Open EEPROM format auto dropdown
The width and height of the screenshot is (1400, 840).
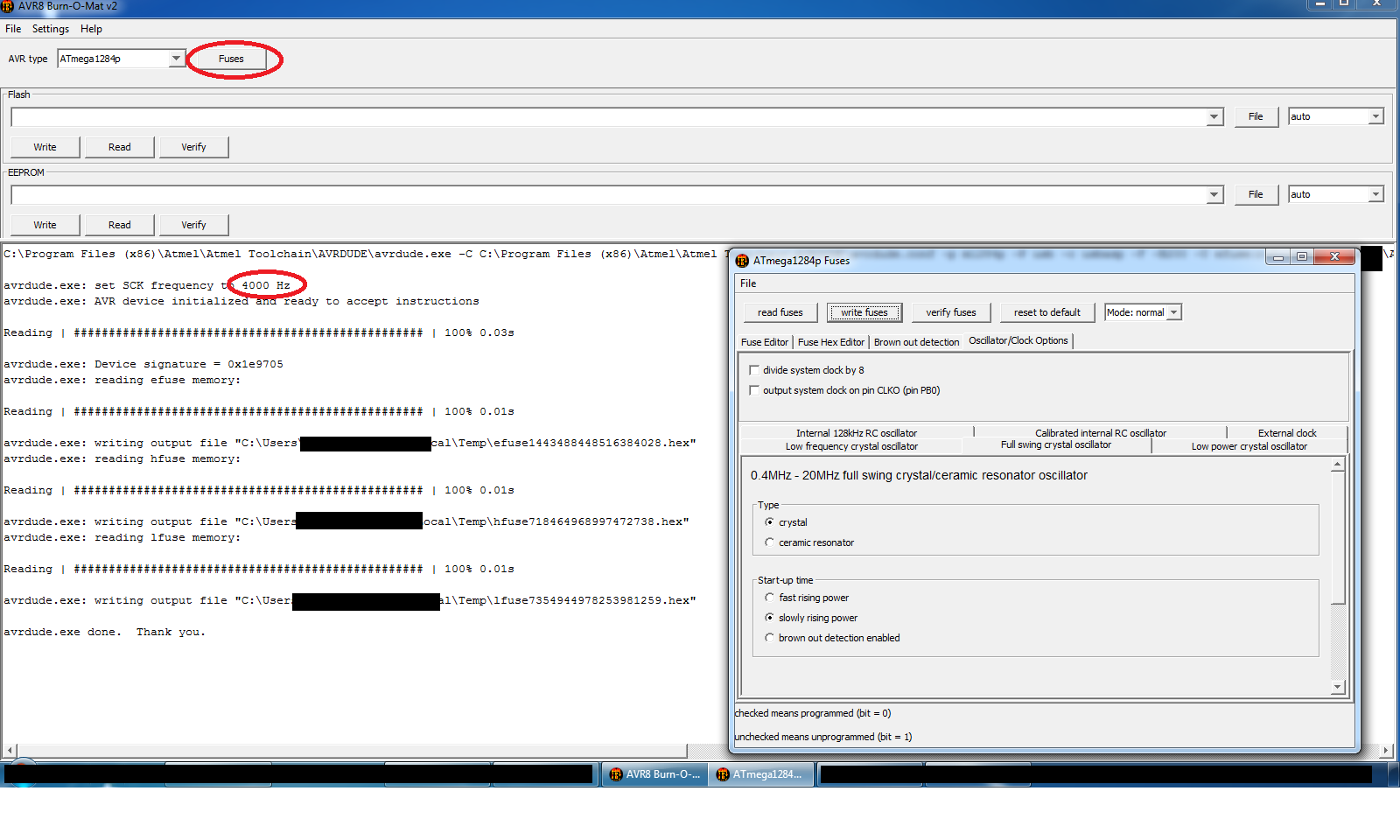pyautogui.click(x=1375, y=194)
